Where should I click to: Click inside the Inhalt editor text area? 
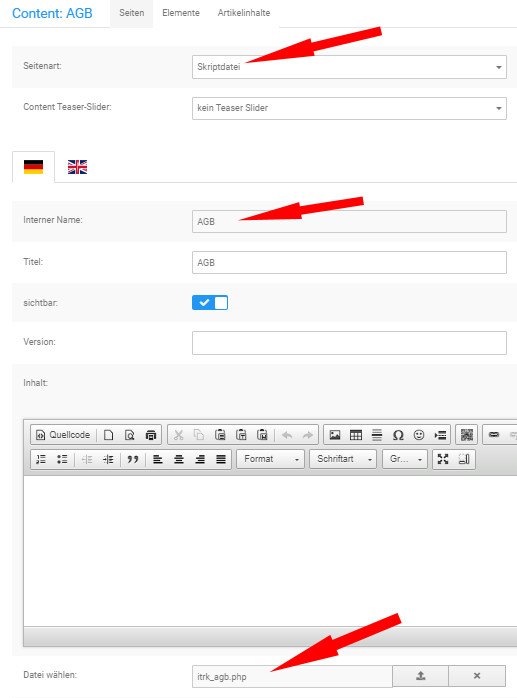(x=270, y=551)
